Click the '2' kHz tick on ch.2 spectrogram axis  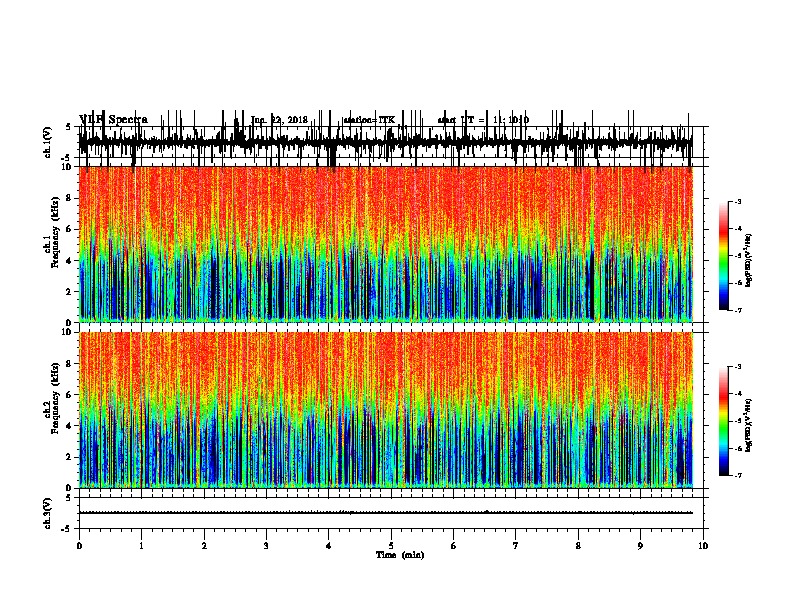pos(70,457)
